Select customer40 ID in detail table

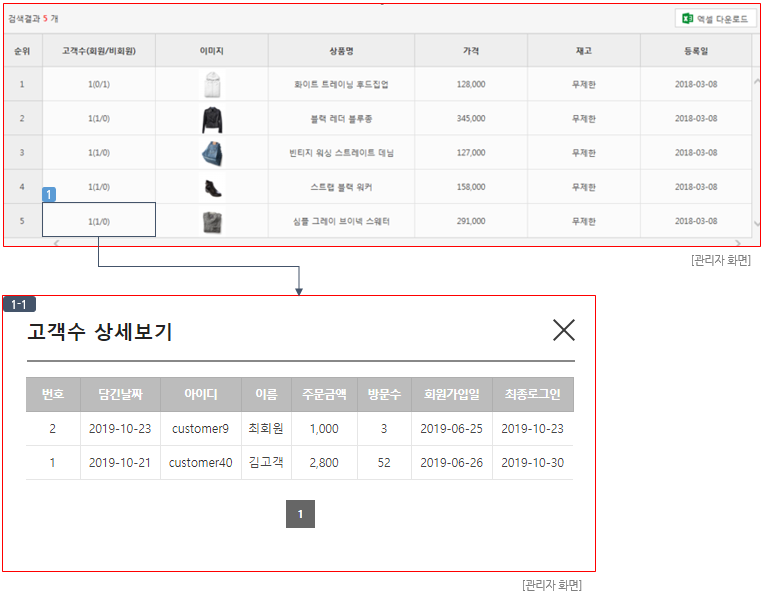click(x=200, y=463)
